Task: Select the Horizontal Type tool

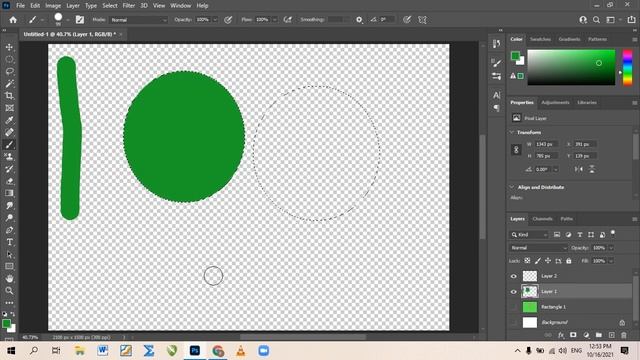Action: pyautogui.click(x=9, y=242)
